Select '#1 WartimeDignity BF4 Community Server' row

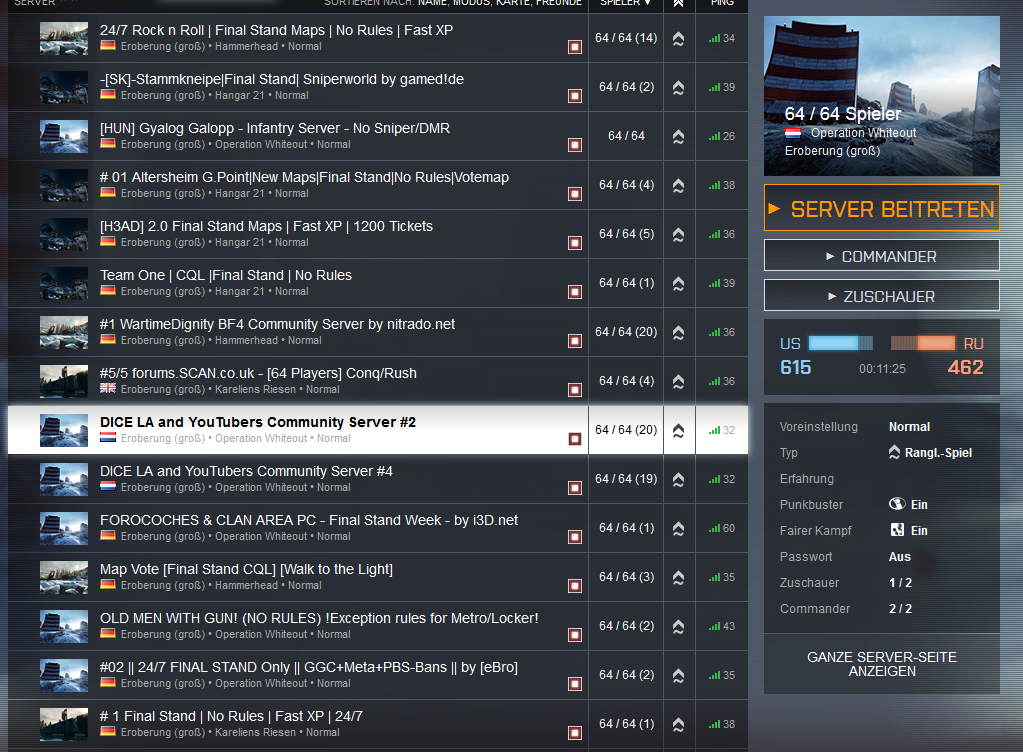(x=378, y=332)
